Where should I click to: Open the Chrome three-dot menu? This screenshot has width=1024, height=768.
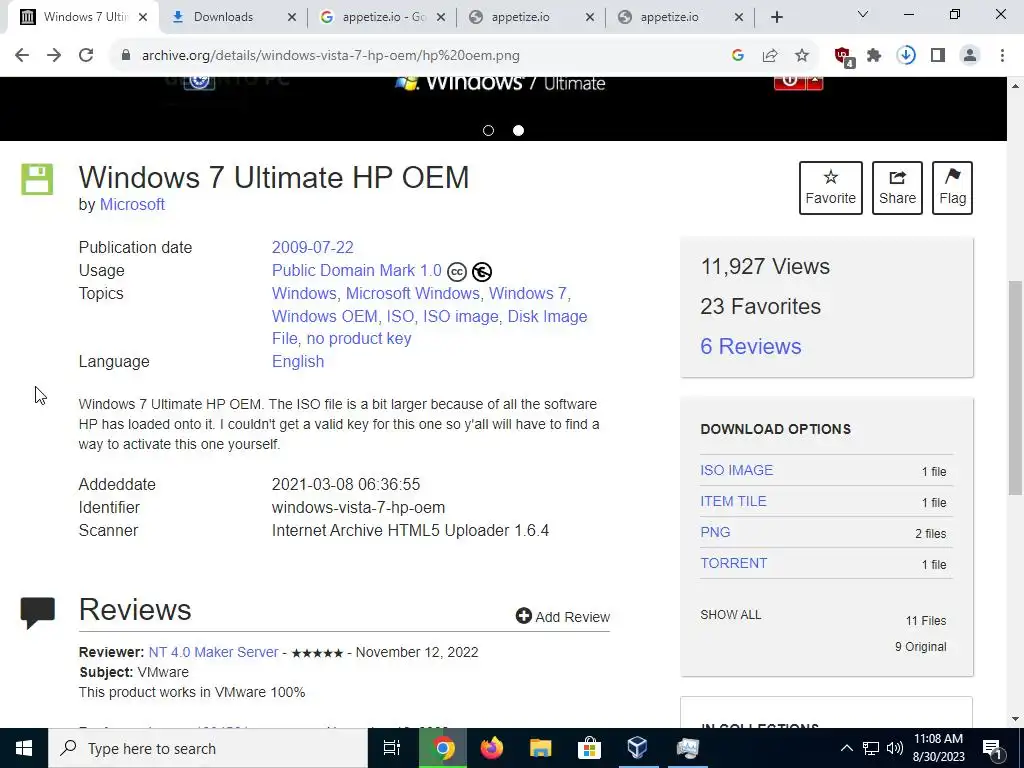[x=1002, y=56]
